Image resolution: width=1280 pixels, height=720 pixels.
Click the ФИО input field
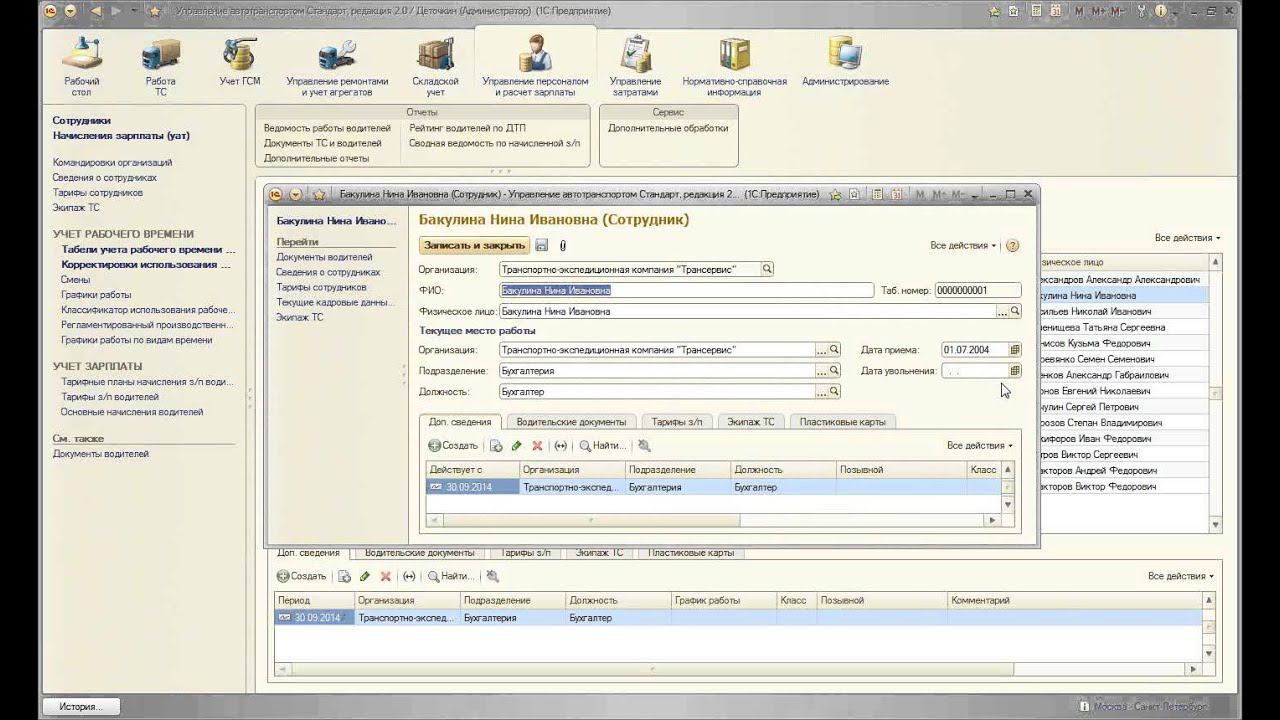click(x=686, y=290)
